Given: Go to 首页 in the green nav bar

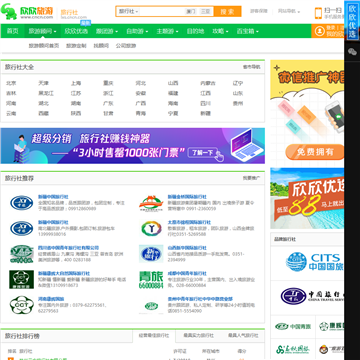Looking at the screenshot, I should pos(13,31).
